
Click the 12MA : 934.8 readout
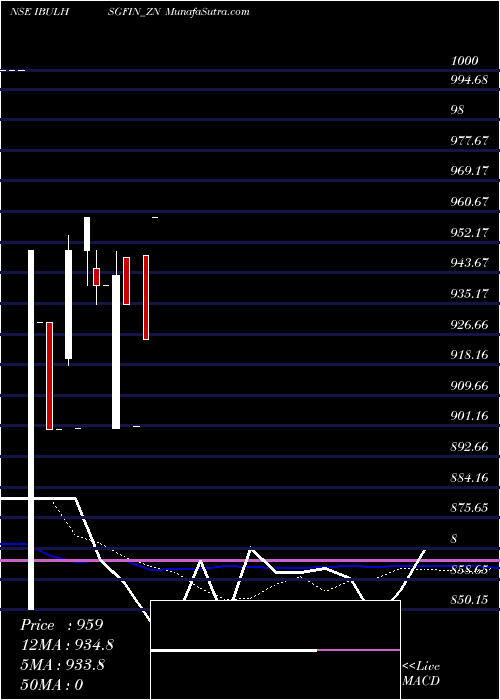(67, 645)
